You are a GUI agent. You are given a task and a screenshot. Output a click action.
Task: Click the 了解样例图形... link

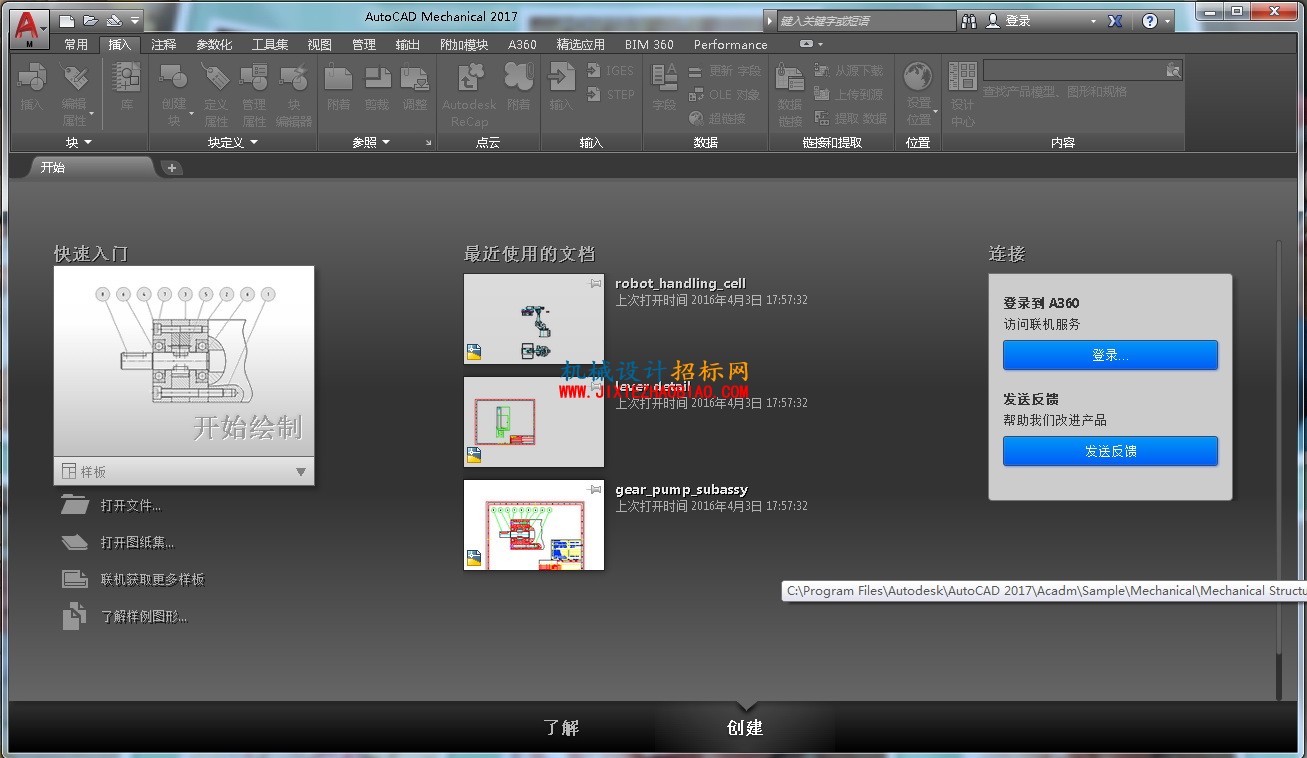[144, 617]
